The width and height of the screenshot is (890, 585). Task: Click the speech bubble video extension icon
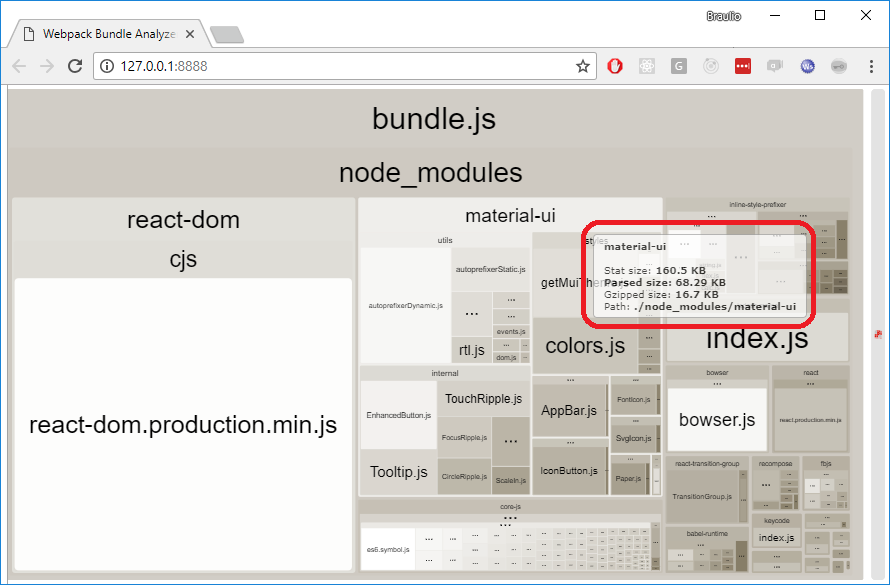coord(775,66)
